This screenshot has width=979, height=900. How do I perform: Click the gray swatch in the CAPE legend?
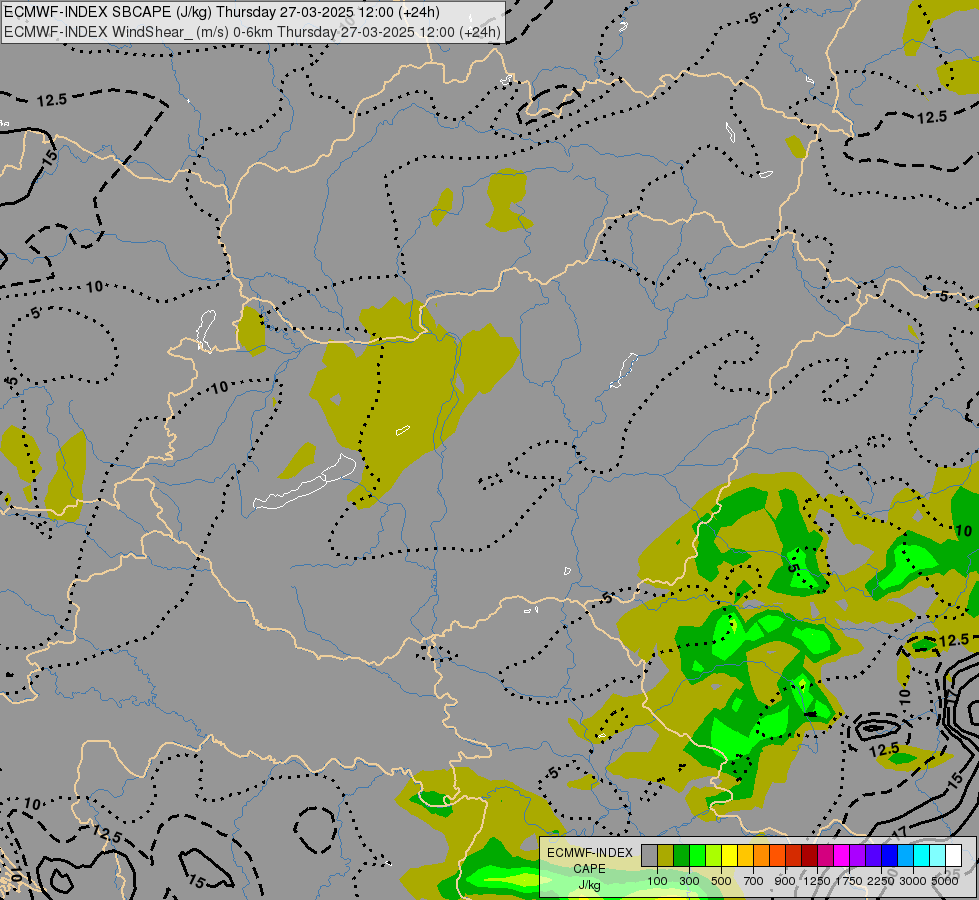[x=649, y=855]
